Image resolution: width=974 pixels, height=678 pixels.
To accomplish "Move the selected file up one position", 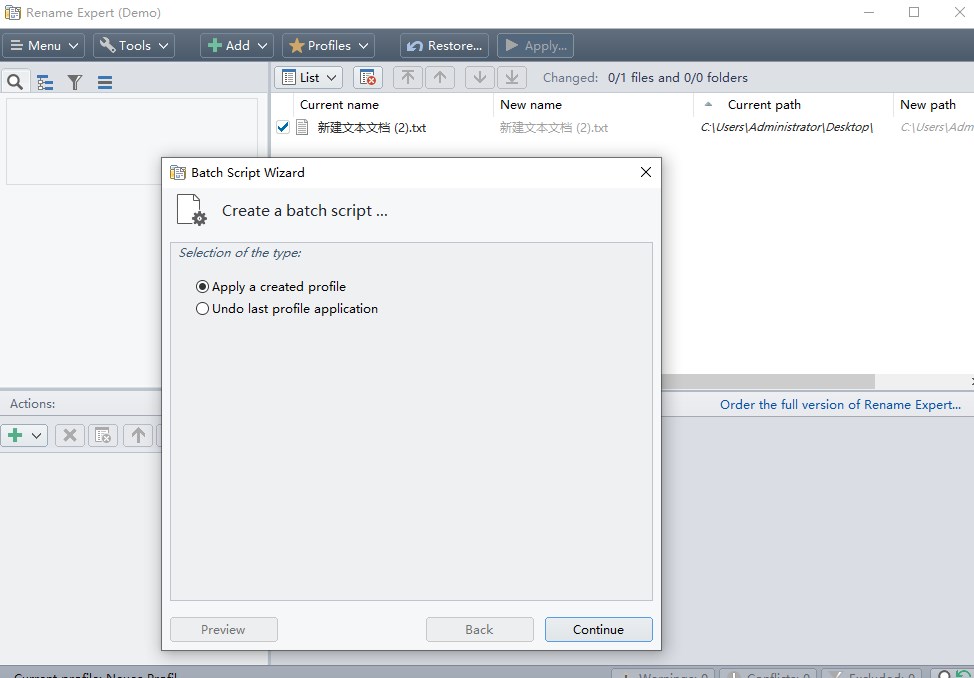I will [440, 78].
